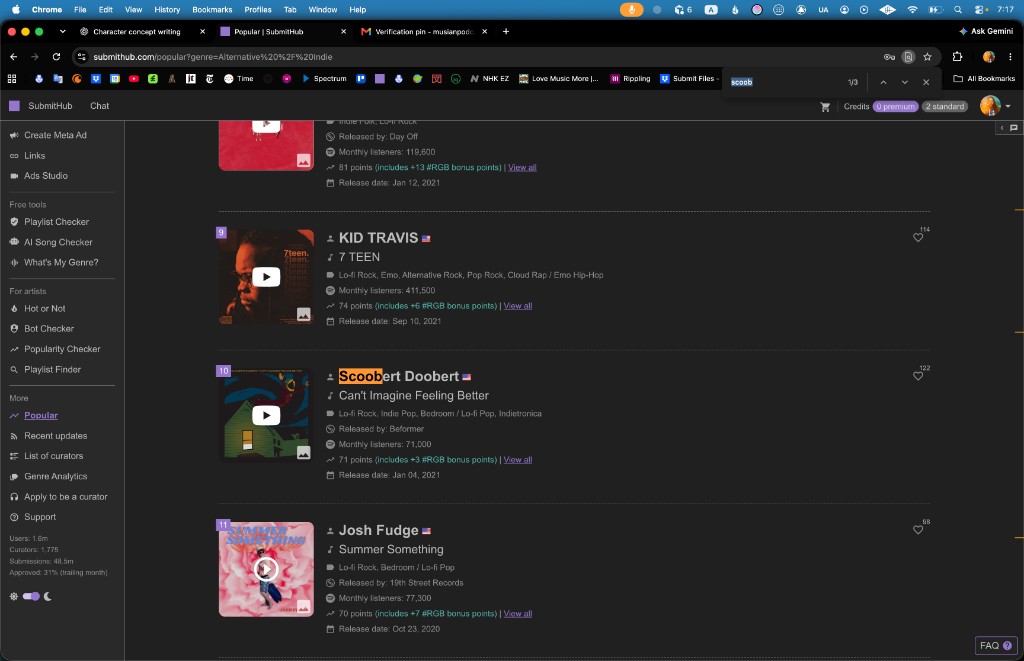Viewport: 1024px width, 661px height.
Task: Reload the page
Action: click(56, 57)
